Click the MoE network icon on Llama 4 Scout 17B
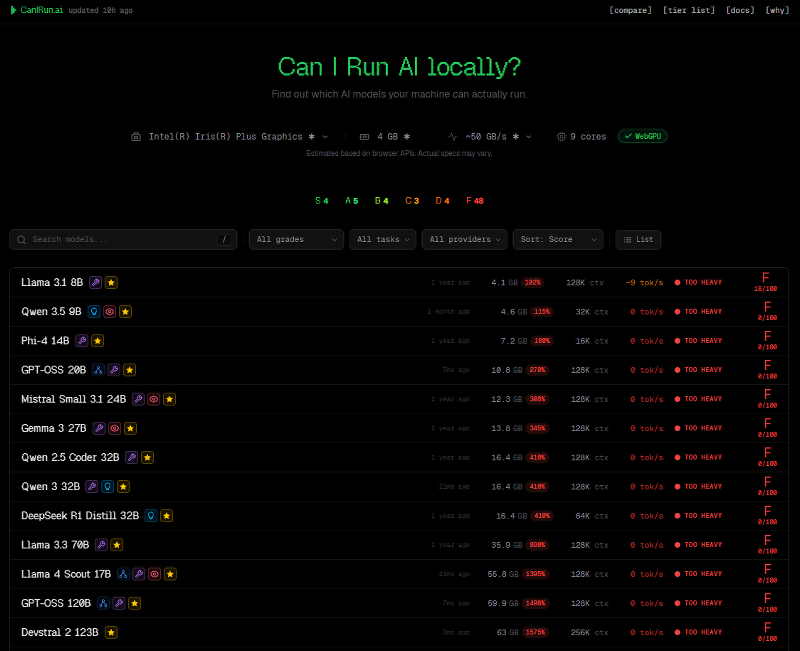The height and width of the screenshot is (651, 800). [x=123, y=574]
